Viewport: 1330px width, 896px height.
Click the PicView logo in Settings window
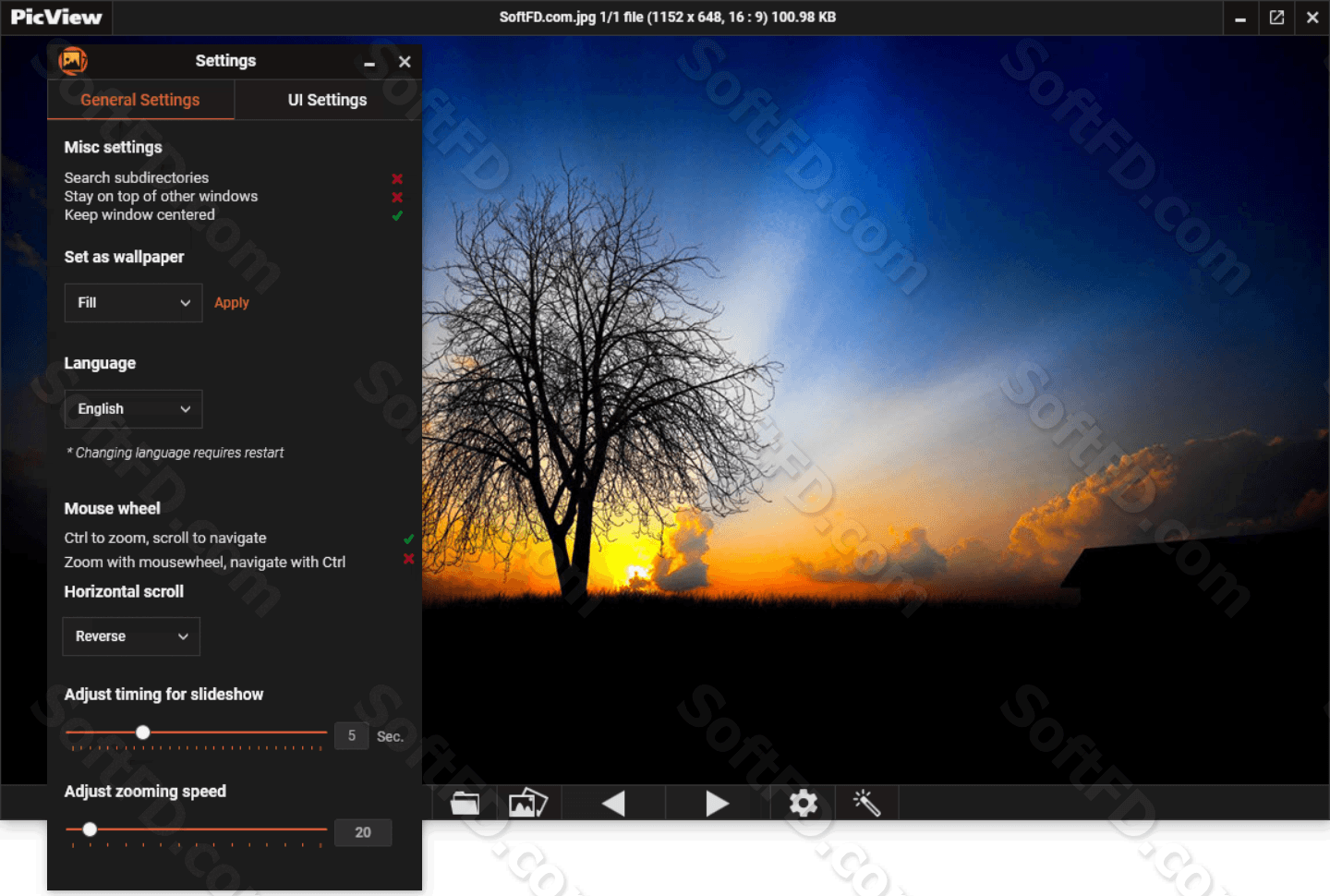point(73,61)
